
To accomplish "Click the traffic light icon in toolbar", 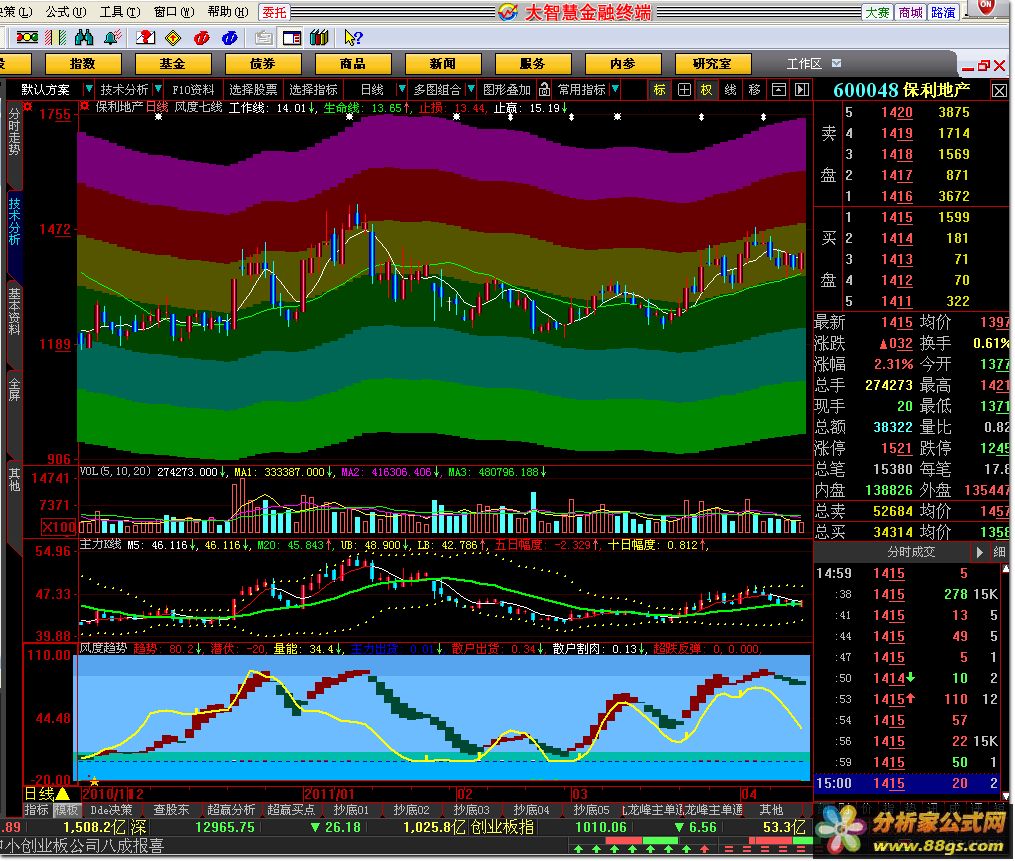I will tap(27, 38).
